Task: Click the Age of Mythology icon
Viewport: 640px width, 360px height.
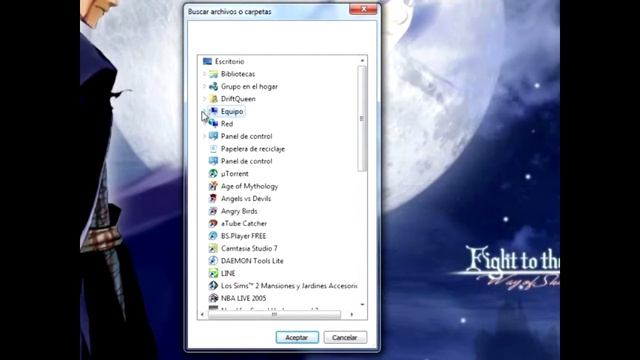Action: click(213, 186)
